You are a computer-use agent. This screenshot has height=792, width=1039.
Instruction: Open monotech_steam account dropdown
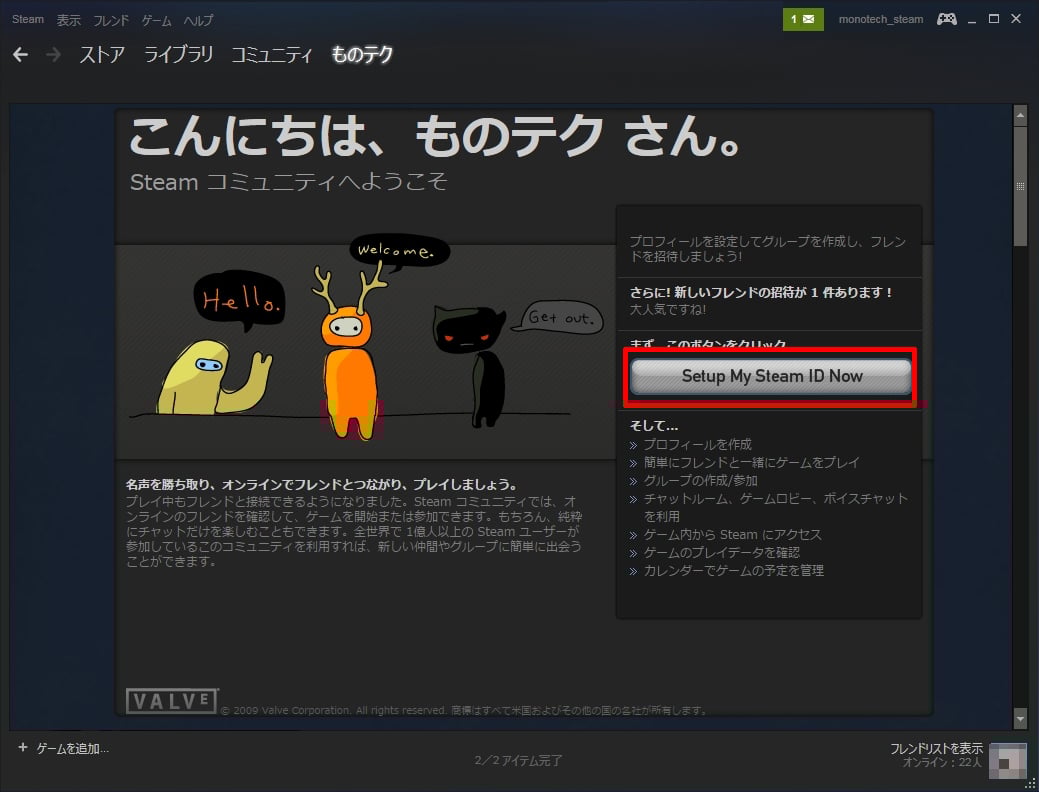click(881, 19)
